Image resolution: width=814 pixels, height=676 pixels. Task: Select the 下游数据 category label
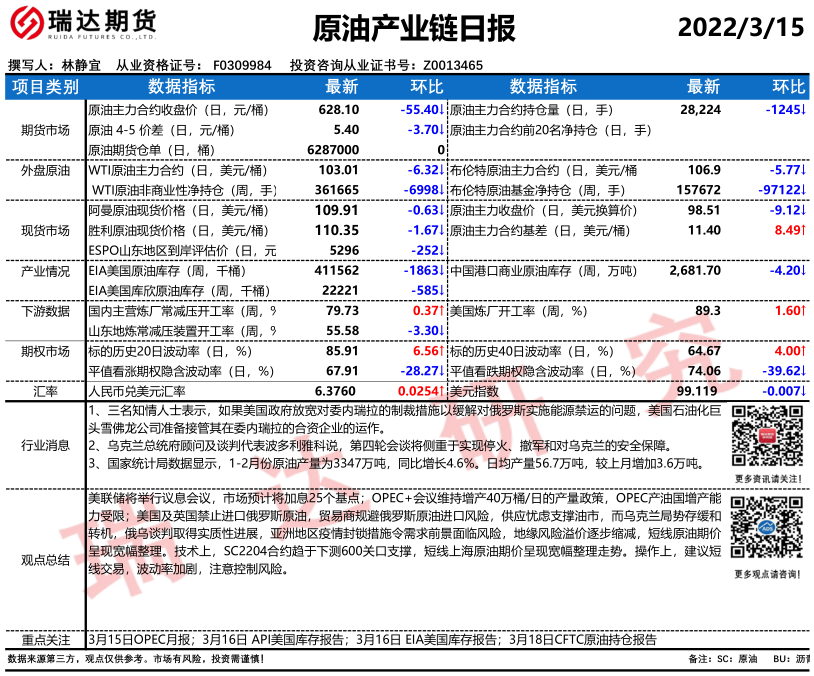[45, 311]
